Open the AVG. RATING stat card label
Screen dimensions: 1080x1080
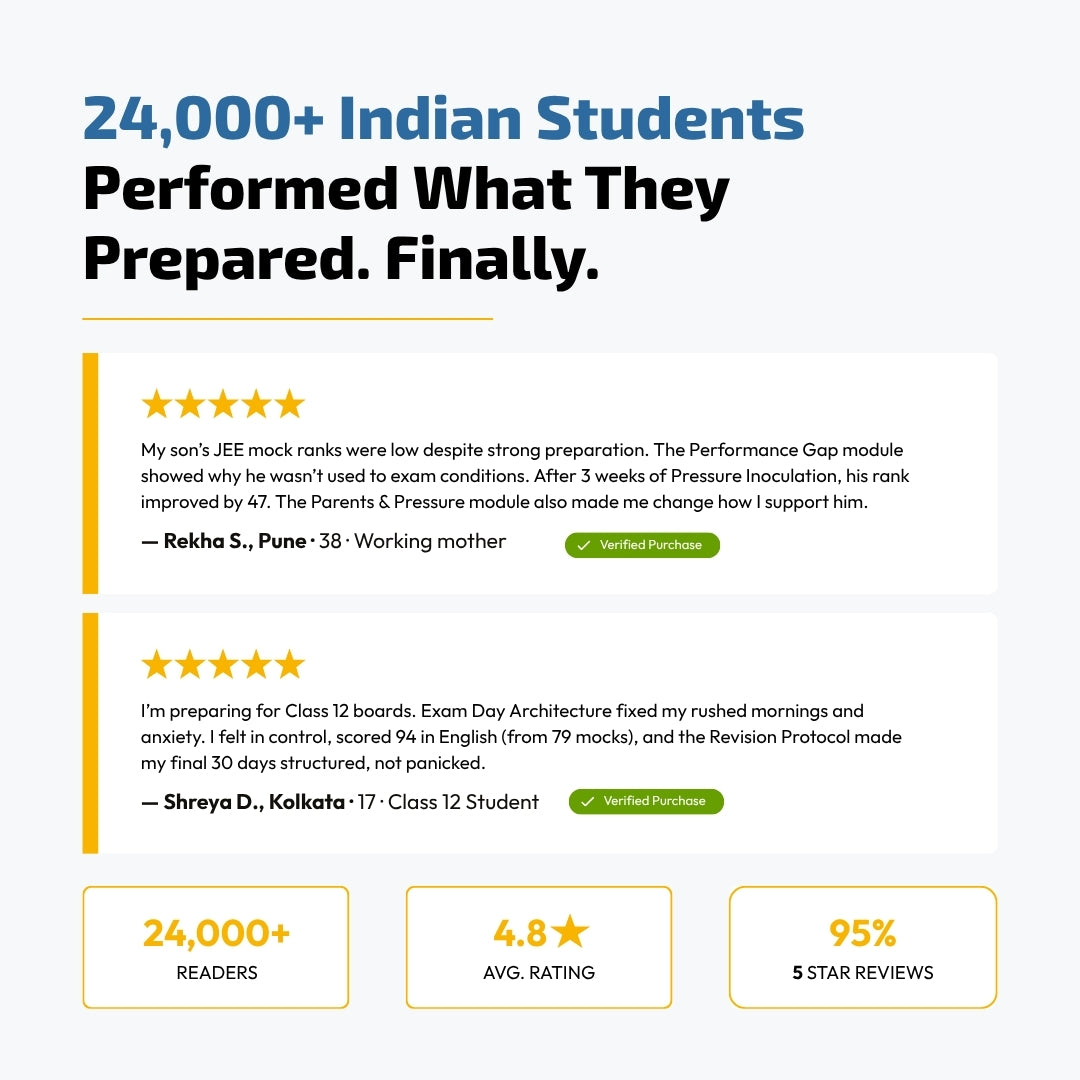(x=539, y=973)
